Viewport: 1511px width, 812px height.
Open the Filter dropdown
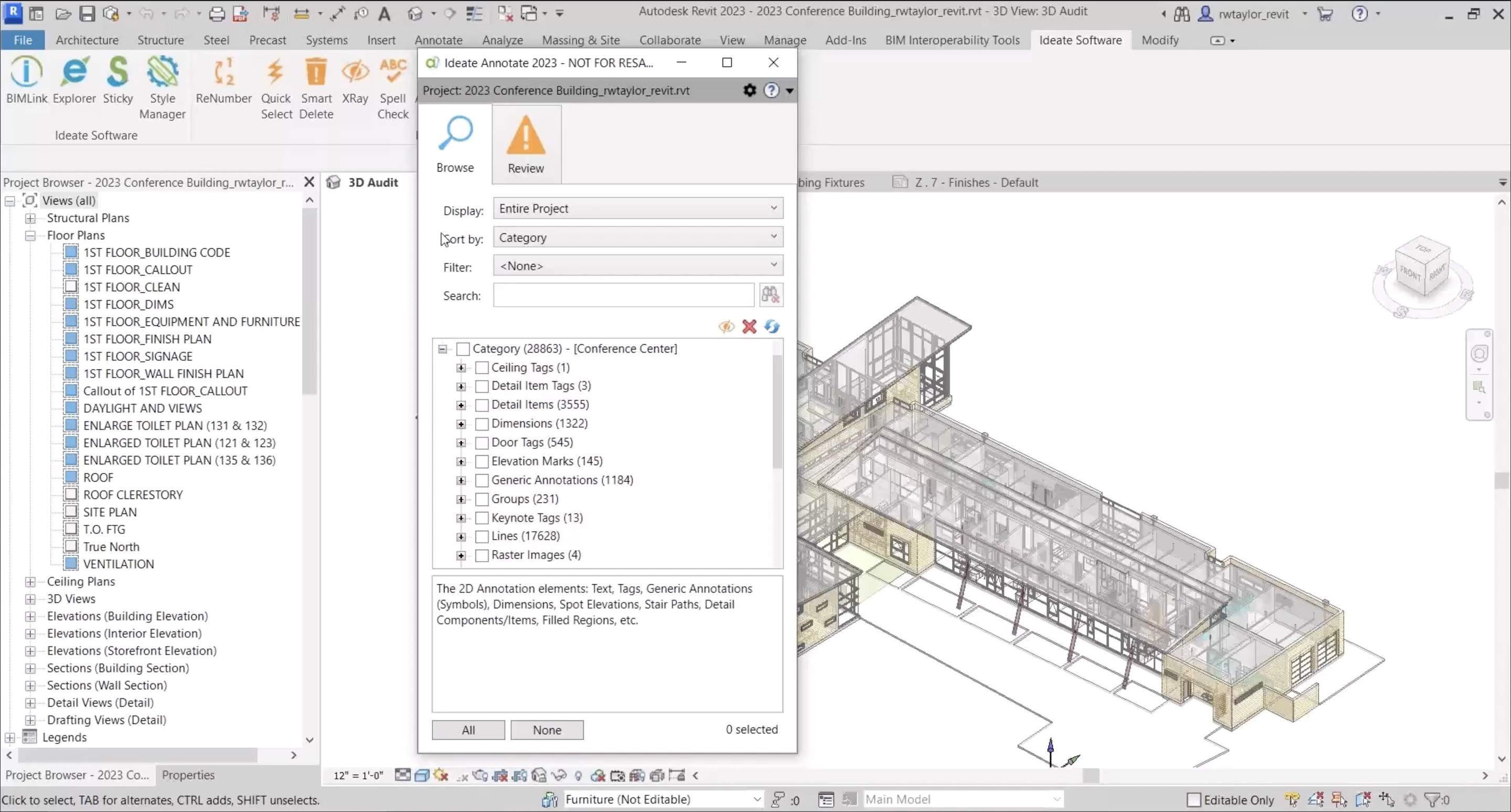click(x=637, y=265)
